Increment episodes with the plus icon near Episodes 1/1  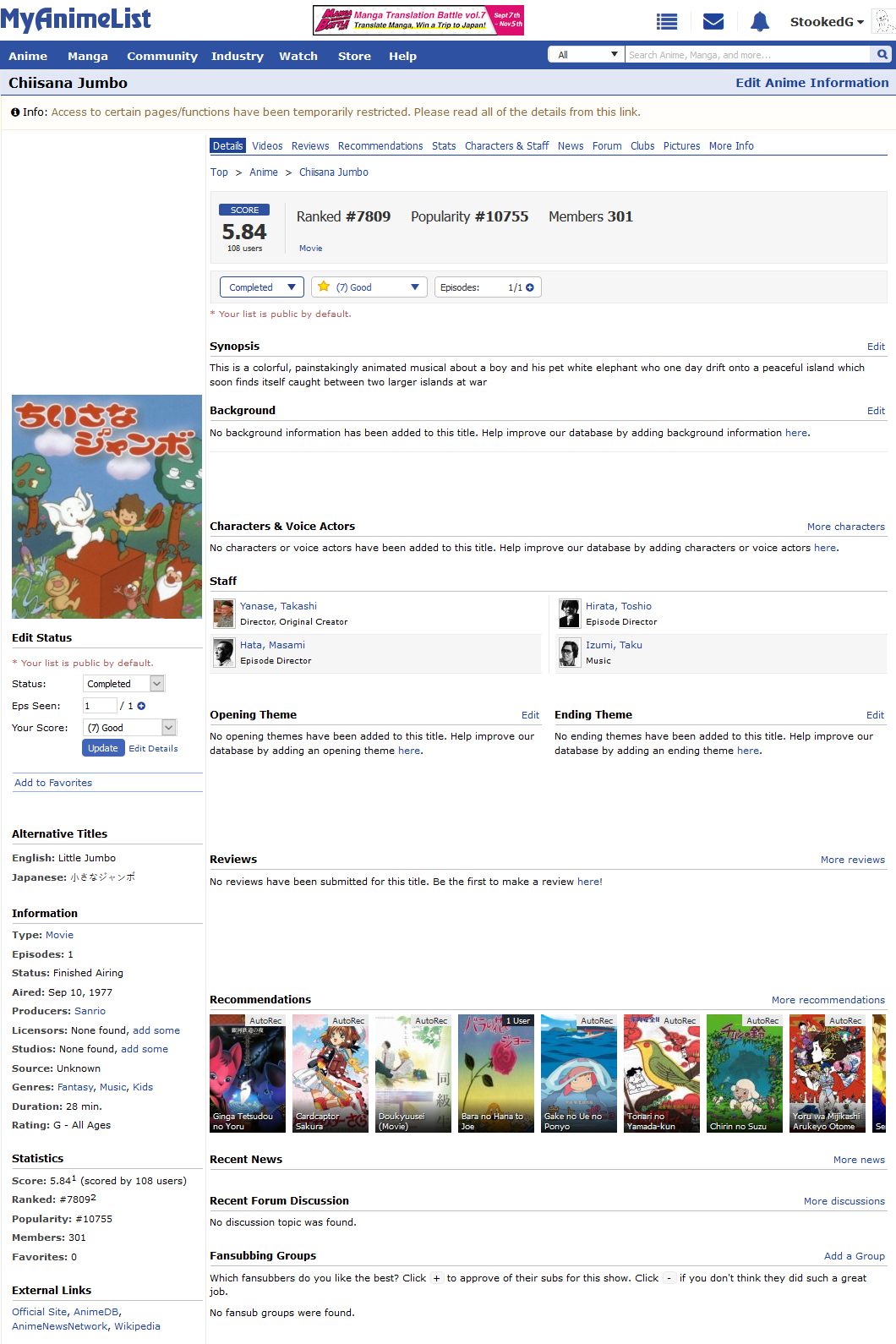(x=530, y=287)
